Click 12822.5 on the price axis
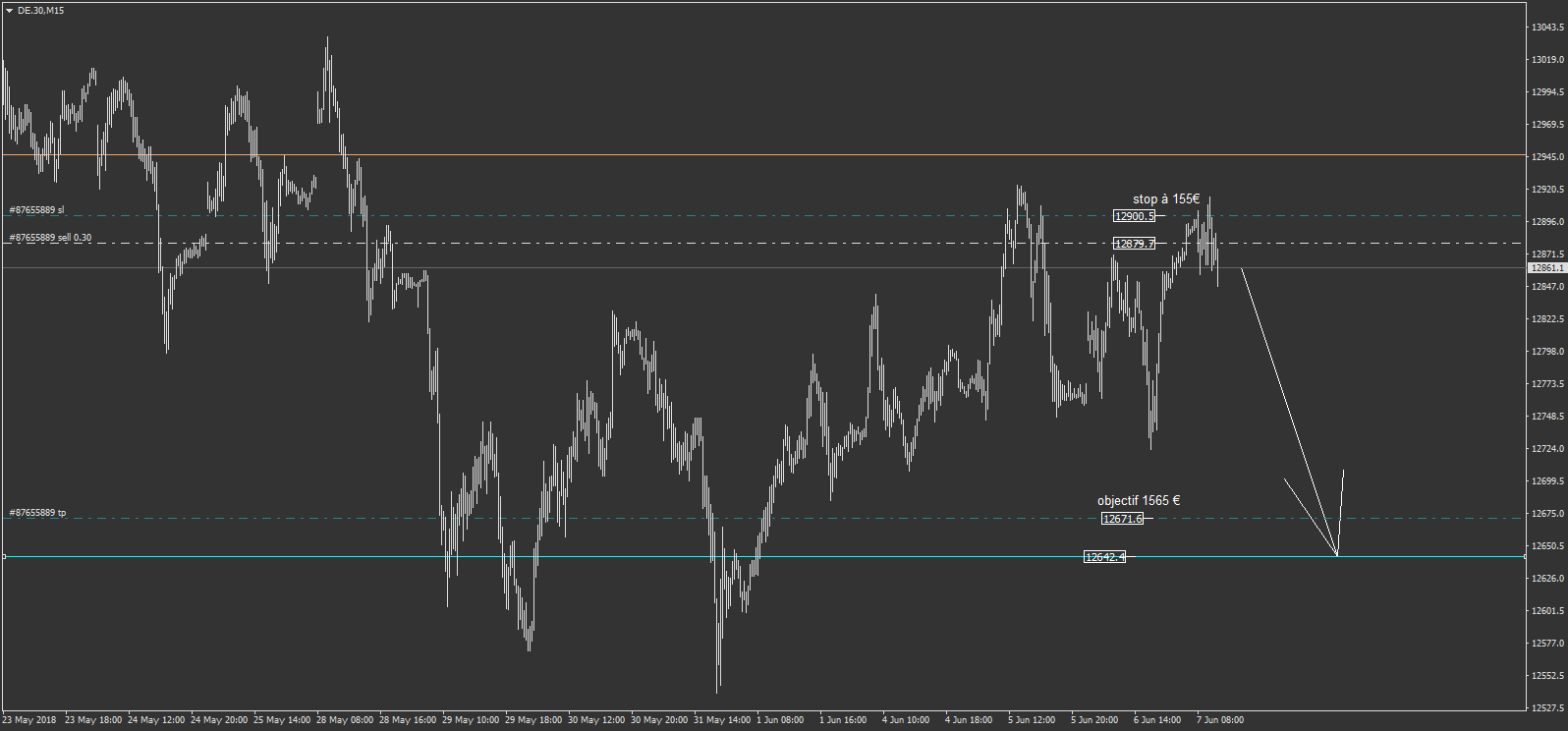Image resolution: width=1568 pixels, height=731 pixels. pos(1547,319)
